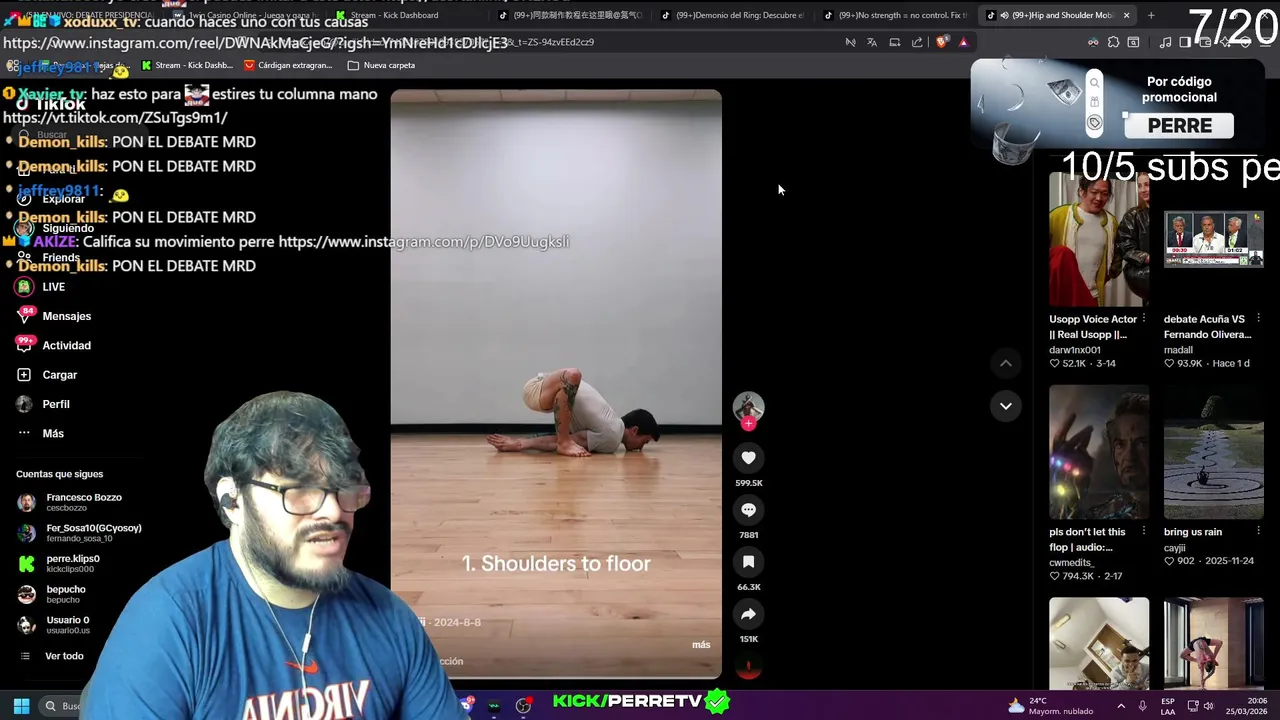Viewport: 1280px width, 720px height.
Task: Open Cárdigan extragrande bookmark
Action: tap(288, 65)
